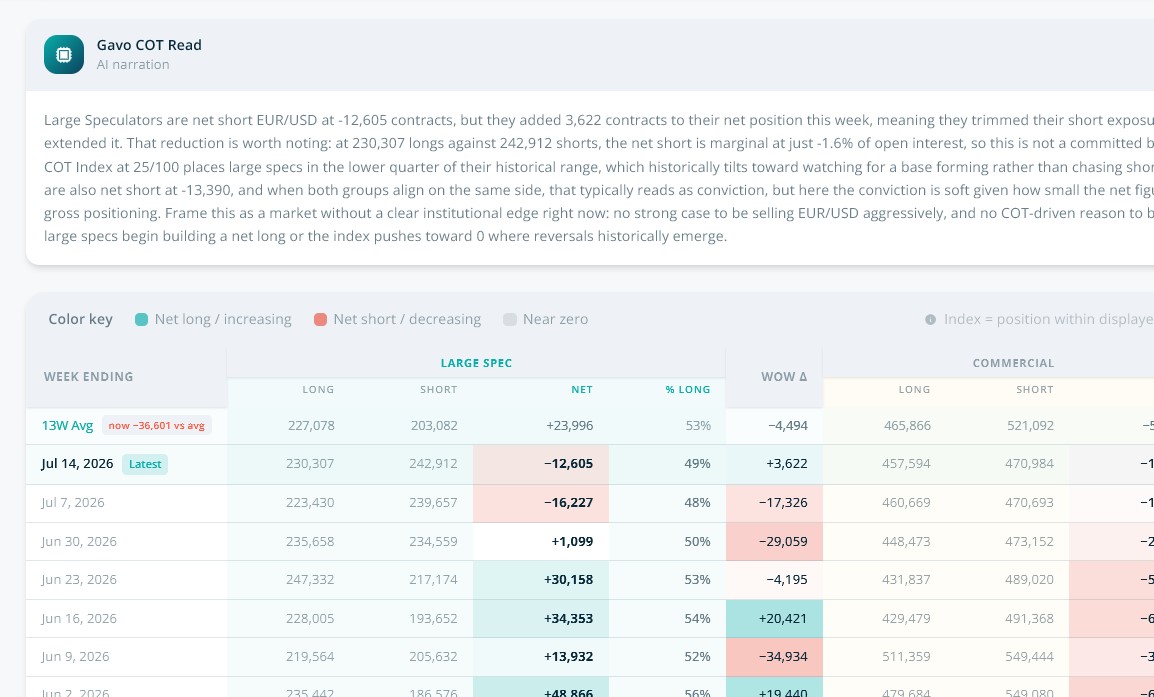Click the Gavo COT Read chip icon

[x=64, y=54]
